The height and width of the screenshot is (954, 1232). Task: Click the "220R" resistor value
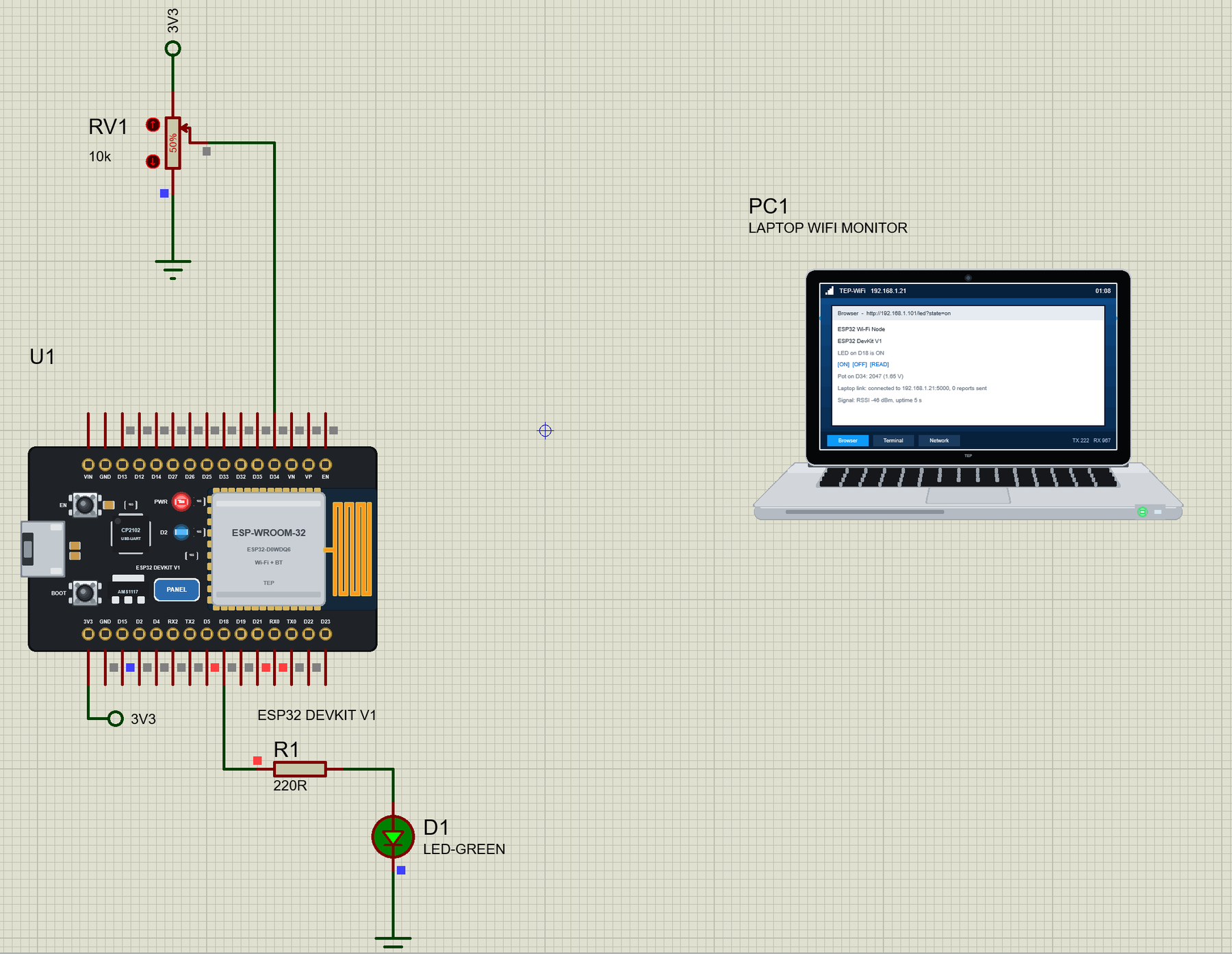pos(290,786)
